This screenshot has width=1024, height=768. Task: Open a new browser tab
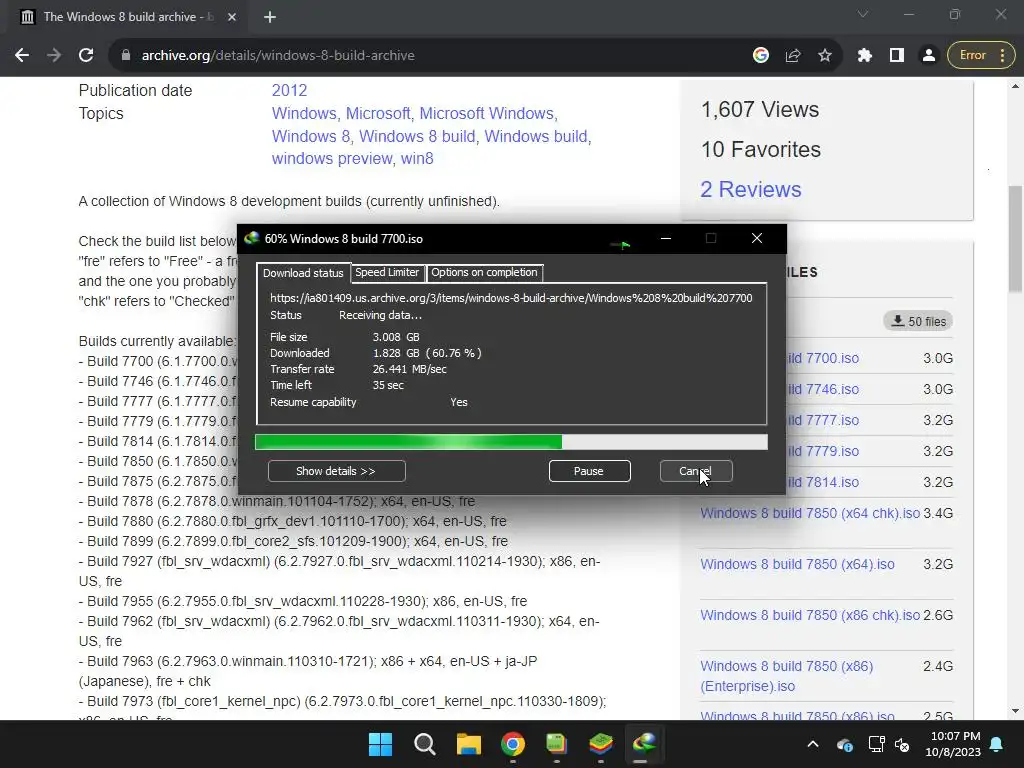(270, 17)
